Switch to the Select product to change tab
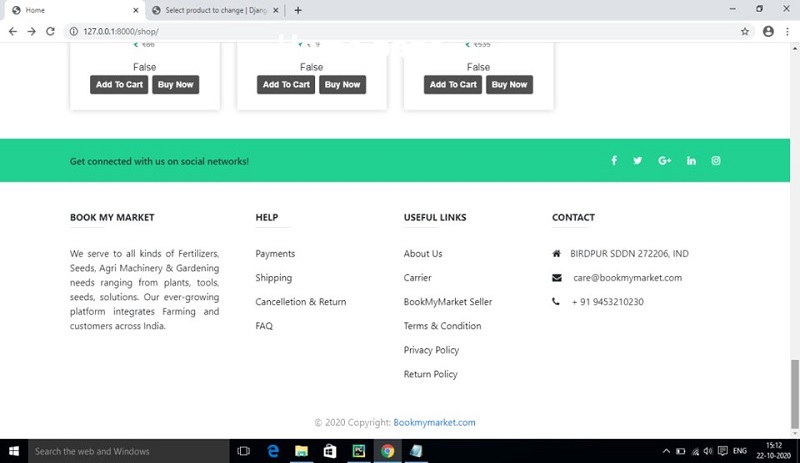Image resolution: width=800 pixels, height=463 pixels. [x=215, y=10]
